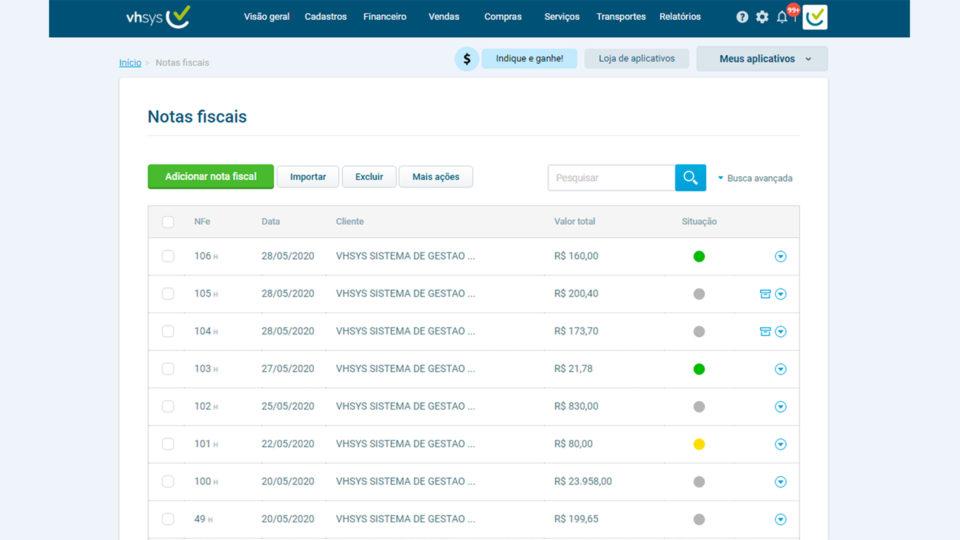Click the user profile avatar logo
Viewport: 960px width, 540px height.
[x=815, y=17]
